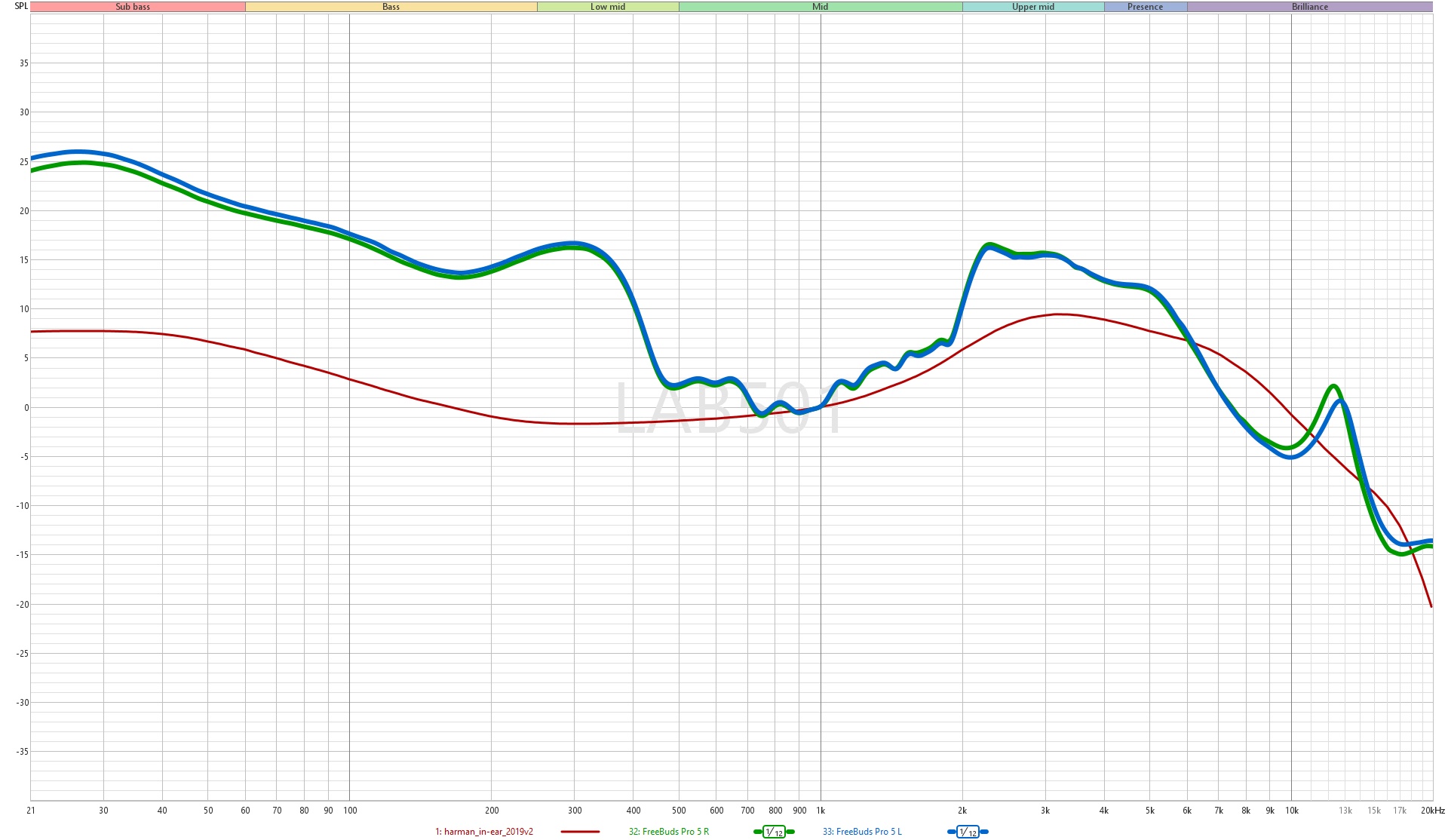Image resolution: width=1448 pixels, height=840 pixels.
Task: Toggle the FreeBuds Pro 5 R trace
Action: 669,832
